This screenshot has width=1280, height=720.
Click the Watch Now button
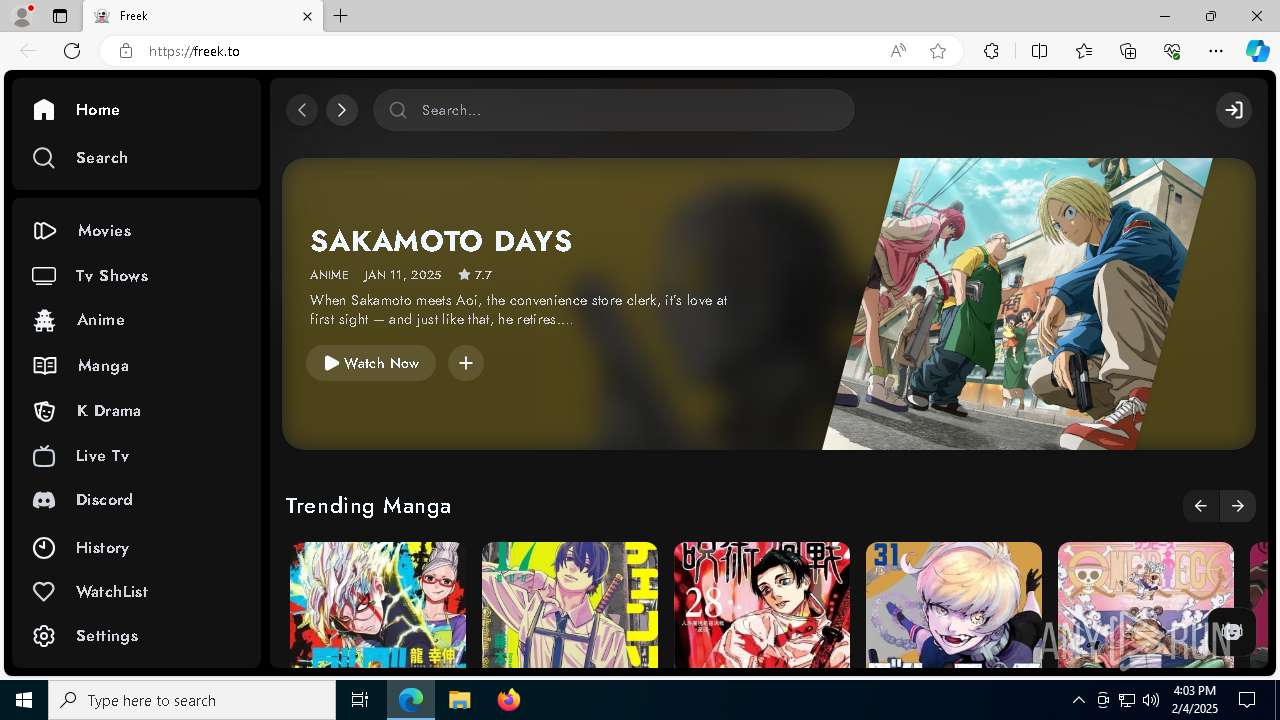tap(371, 363)
